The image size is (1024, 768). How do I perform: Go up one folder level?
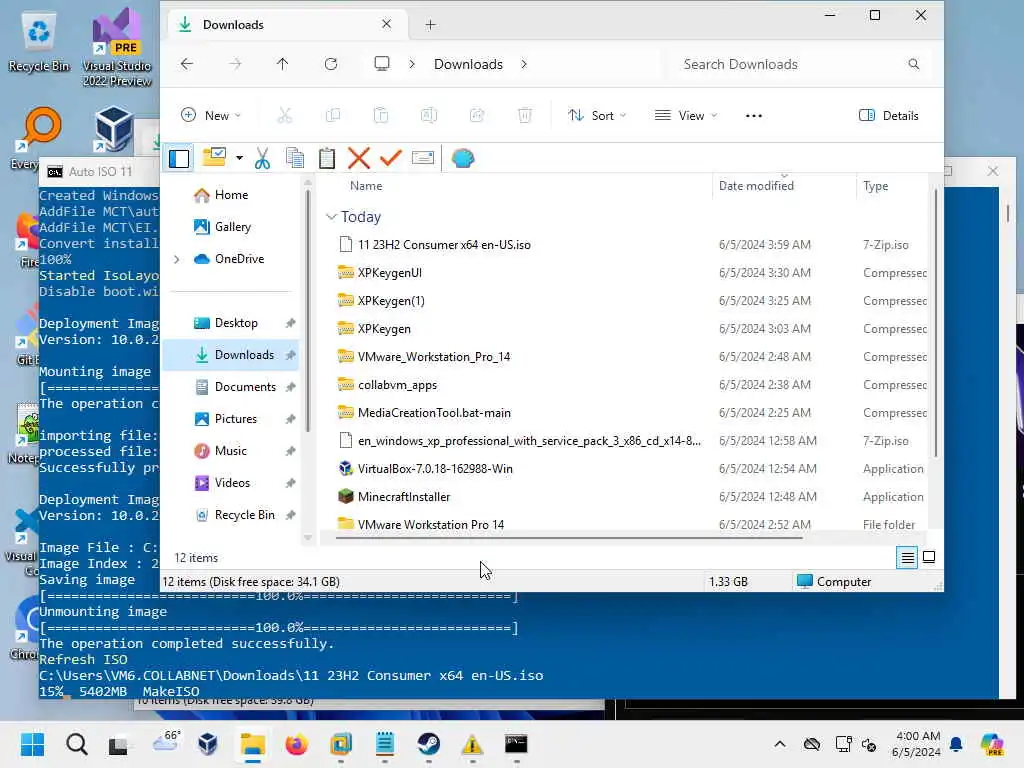(282, 64)
